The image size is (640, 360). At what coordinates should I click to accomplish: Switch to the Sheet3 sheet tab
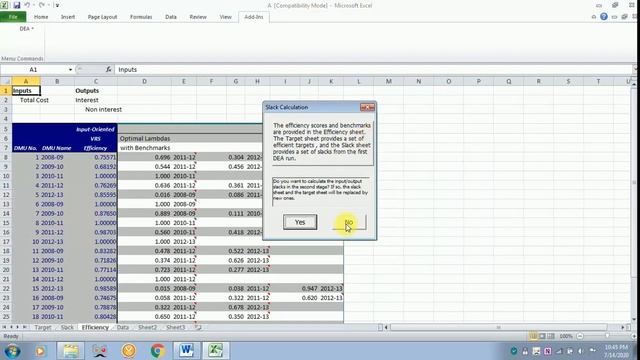click(176, 327)
